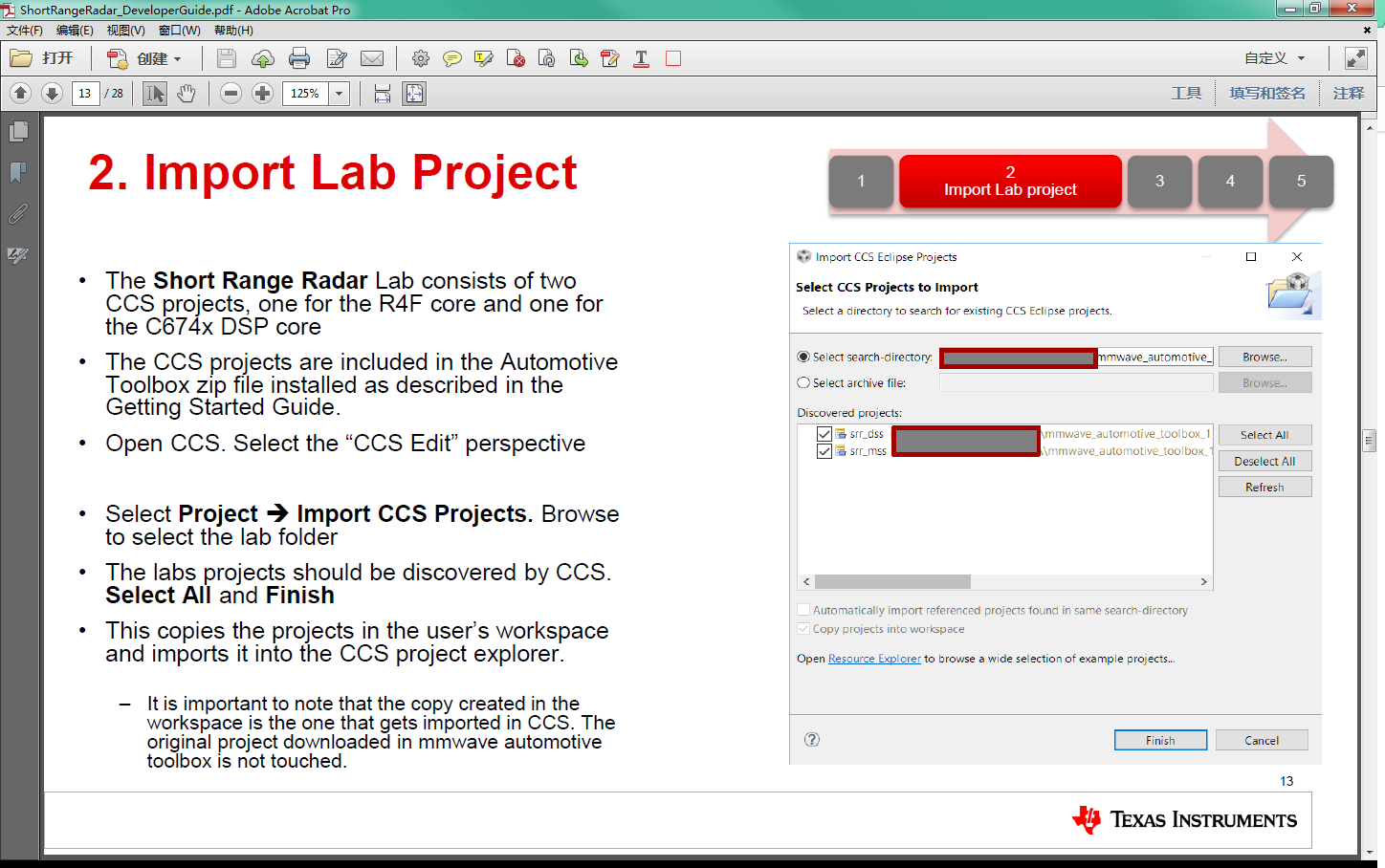Click the Print icon in toolbar
The height and width of the screenshot is (868, 1385).
pyautogui.click(x=299, y=58)
